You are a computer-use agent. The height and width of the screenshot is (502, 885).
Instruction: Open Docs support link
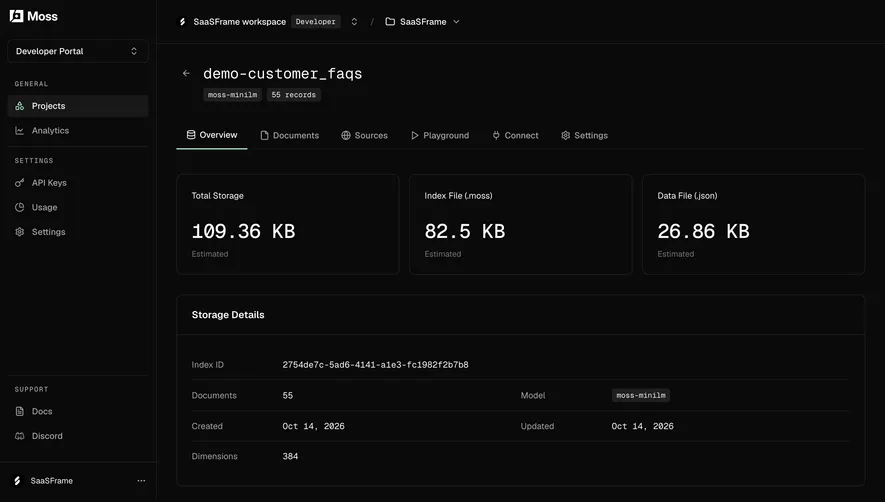click(78, 412)
